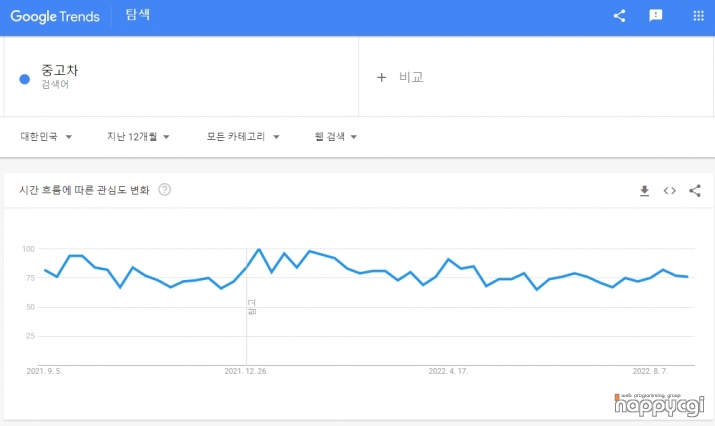Open the 웹 검색 search type dropdown
Viewport: 715px width, 426px height.
[x=335, y=137]
